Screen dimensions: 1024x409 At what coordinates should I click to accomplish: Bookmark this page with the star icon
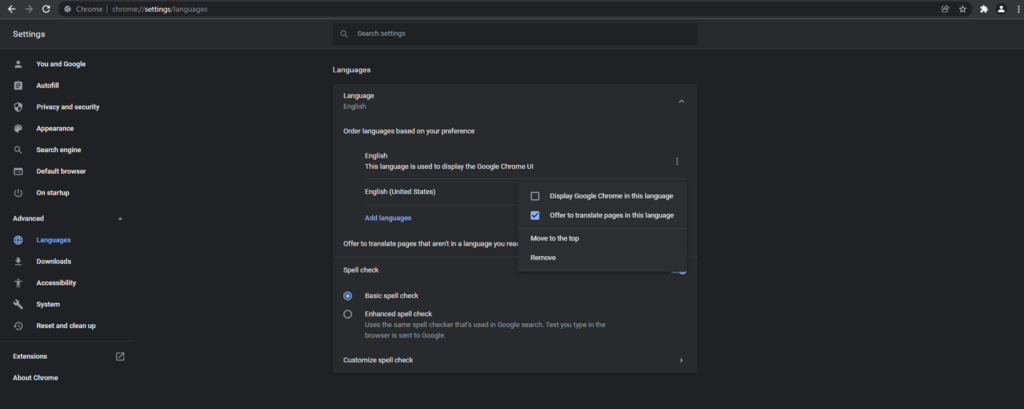pyautogui.click(x=963, y=9)
